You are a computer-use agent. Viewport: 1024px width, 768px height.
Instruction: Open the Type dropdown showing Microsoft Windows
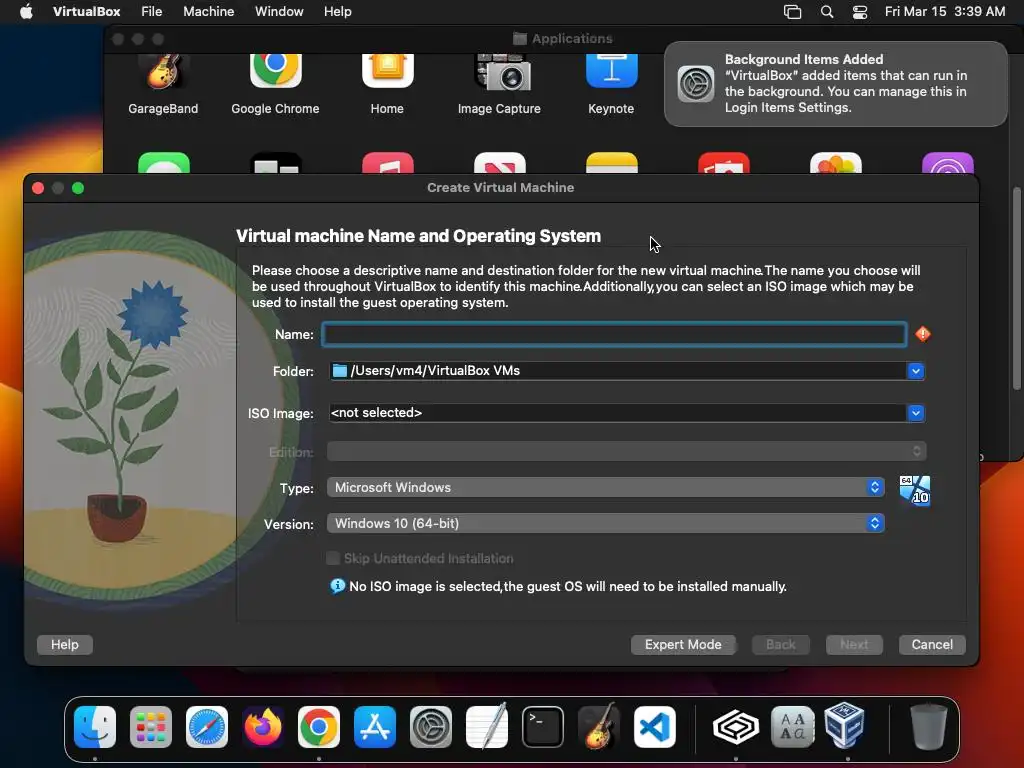pyautogui.click(x=605, y=487)
